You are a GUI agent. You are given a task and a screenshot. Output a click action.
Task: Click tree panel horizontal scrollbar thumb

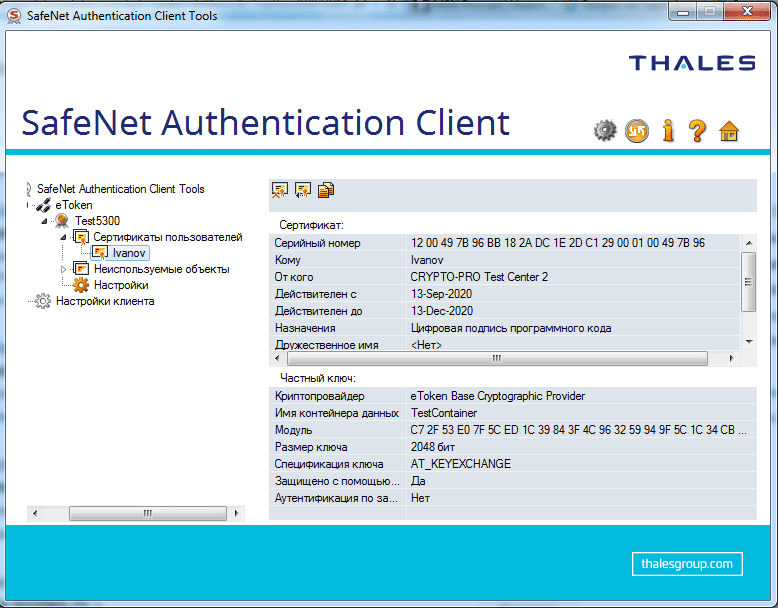(148, 513)
